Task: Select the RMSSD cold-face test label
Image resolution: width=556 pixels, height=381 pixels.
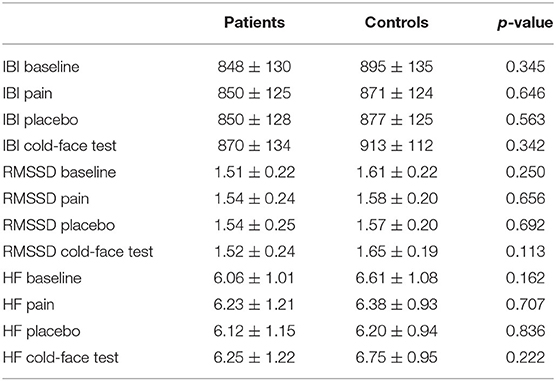Action: coord(78,252)
